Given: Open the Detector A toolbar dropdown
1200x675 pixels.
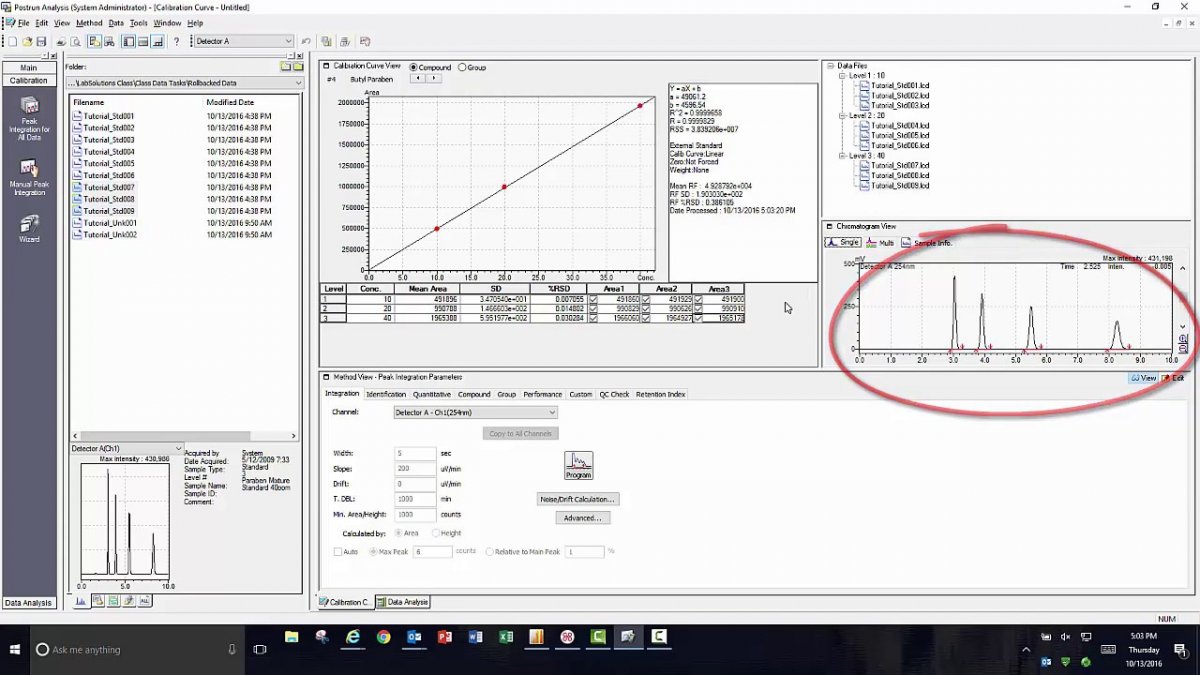Looking at the screenshot, I should [x=289, y=41].
